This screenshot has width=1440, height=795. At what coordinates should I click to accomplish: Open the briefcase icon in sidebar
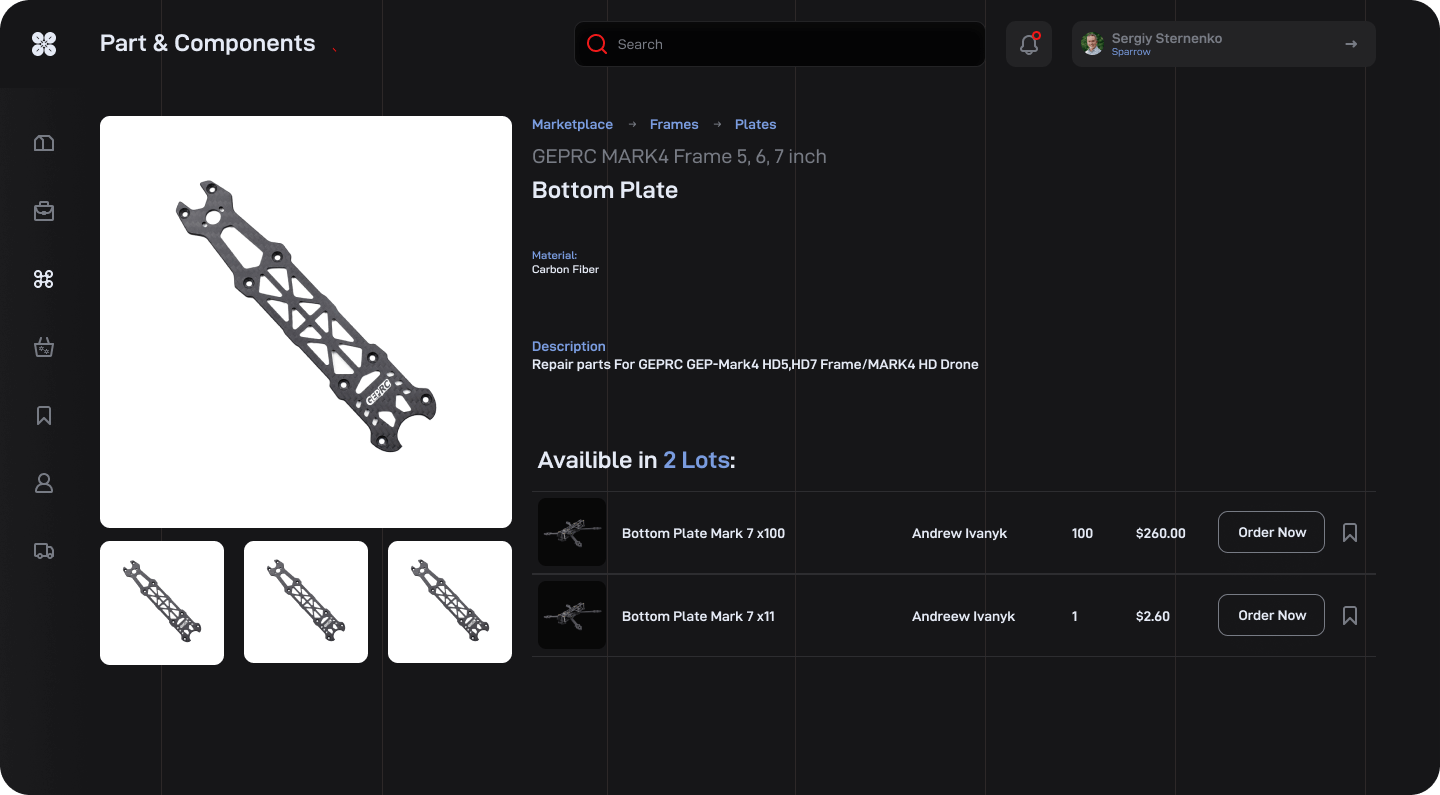44,211
